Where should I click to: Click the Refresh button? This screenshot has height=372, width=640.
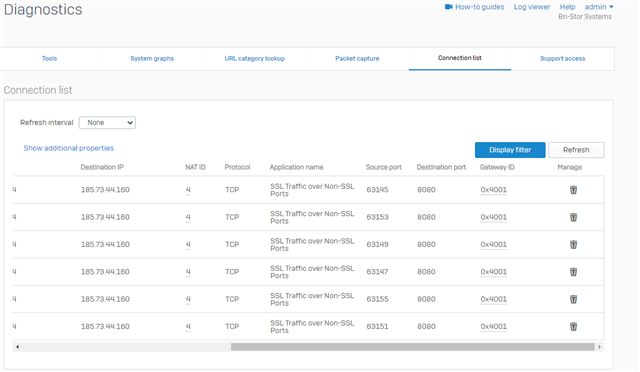(576, 150)
